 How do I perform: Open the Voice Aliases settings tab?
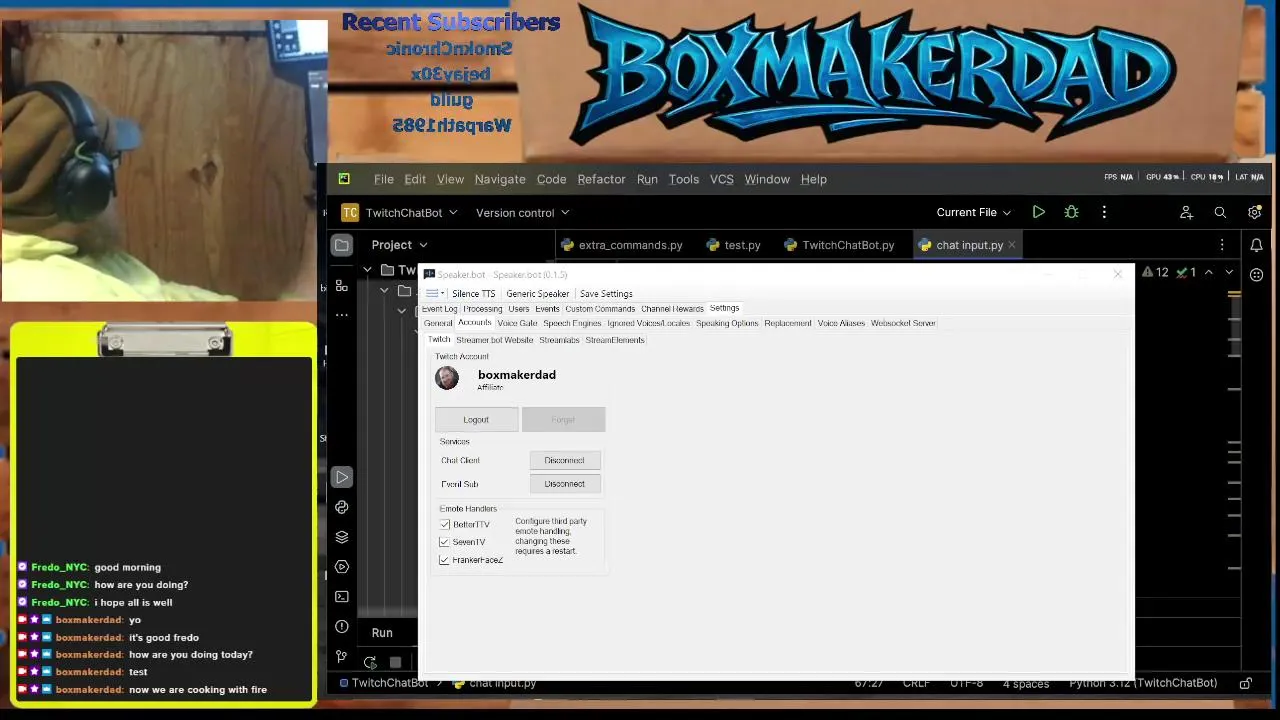pyautogui.click(x=841, y=323)
